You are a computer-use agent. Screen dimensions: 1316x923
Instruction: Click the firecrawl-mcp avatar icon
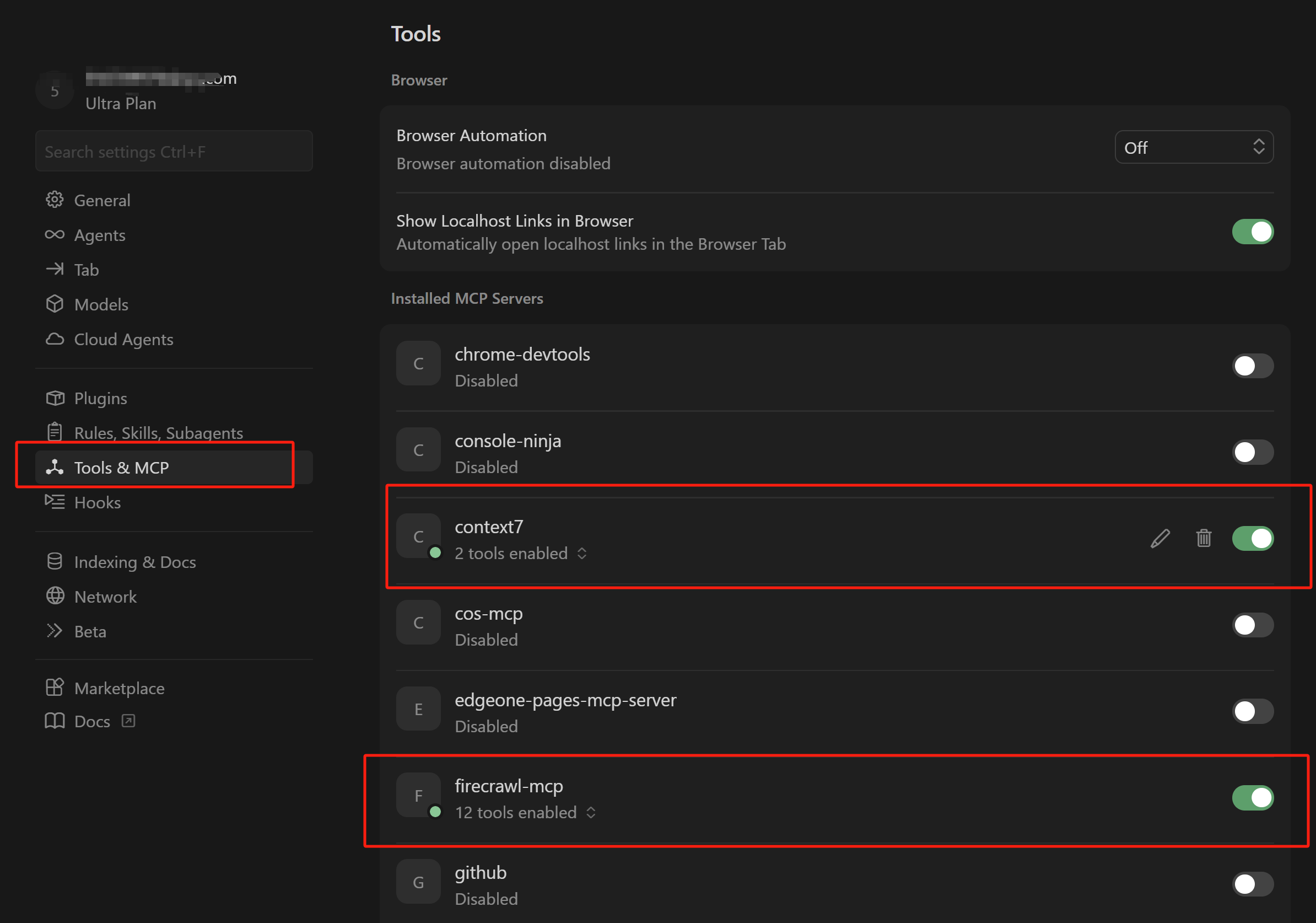coord(418,795)
